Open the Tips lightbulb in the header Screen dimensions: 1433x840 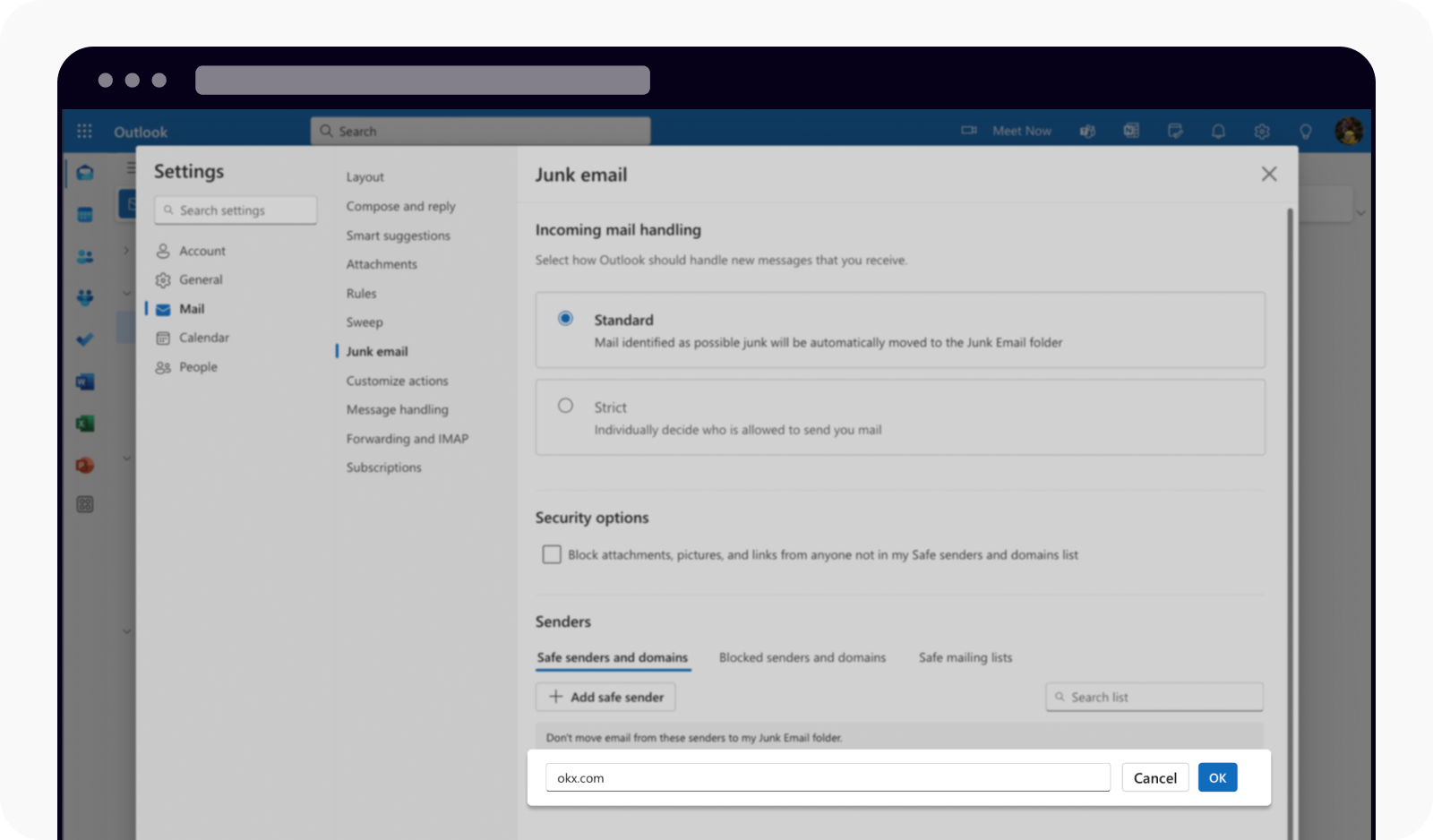pos(1305,131)
